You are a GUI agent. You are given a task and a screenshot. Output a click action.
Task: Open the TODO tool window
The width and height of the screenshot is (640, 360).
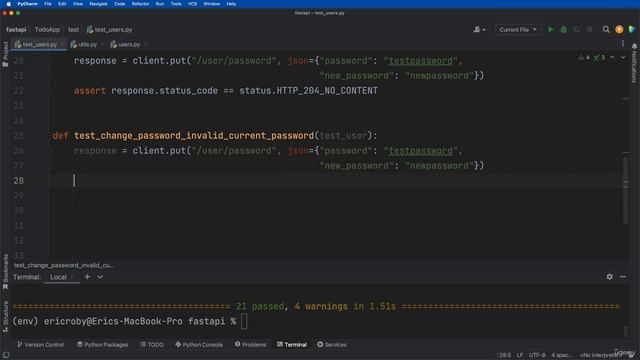point(152,344)
